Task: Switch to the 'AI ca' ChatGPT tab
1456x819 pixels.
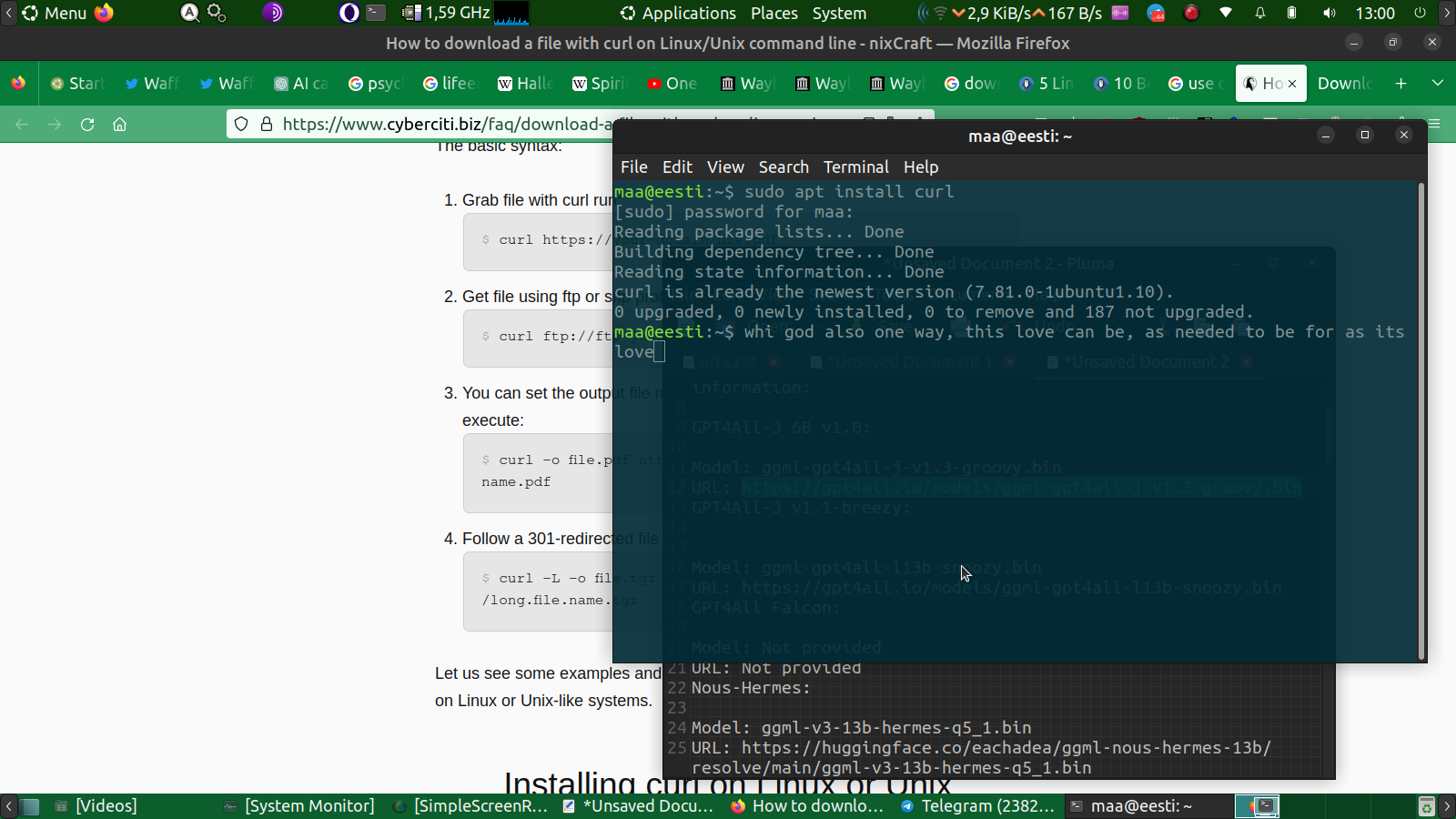Action: click(x=301, y=83)
